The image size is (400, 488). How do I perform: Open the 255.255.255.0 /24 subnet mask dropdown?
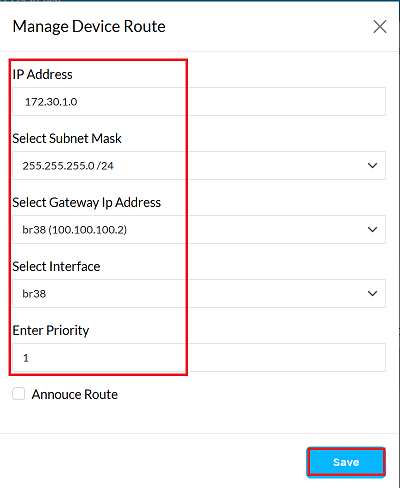click(x=199, y=166)
